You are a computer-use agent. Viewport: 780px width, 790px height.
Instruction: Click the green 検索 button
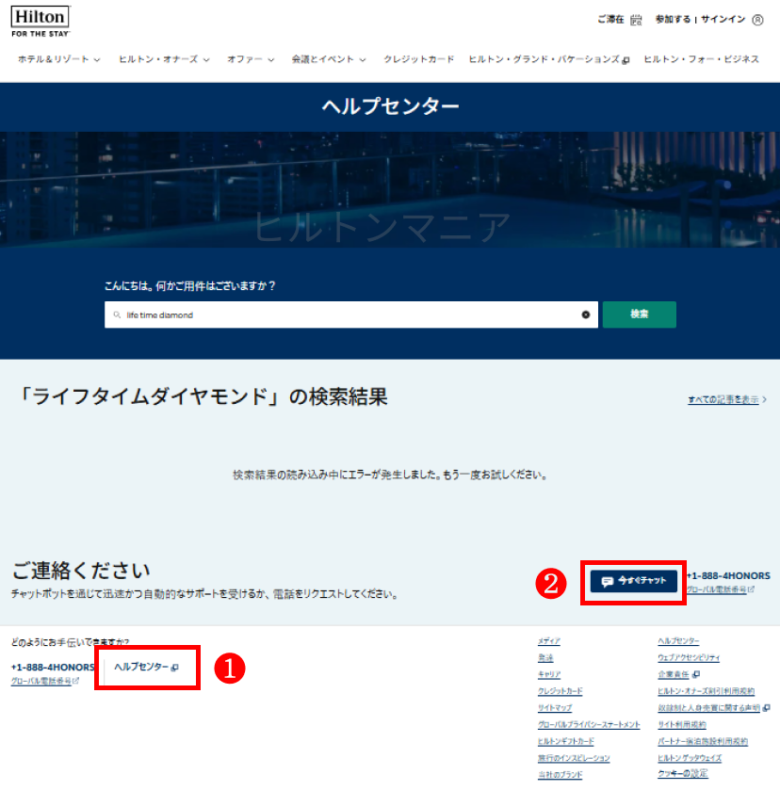pyautogui.click(x=639, y=315)
